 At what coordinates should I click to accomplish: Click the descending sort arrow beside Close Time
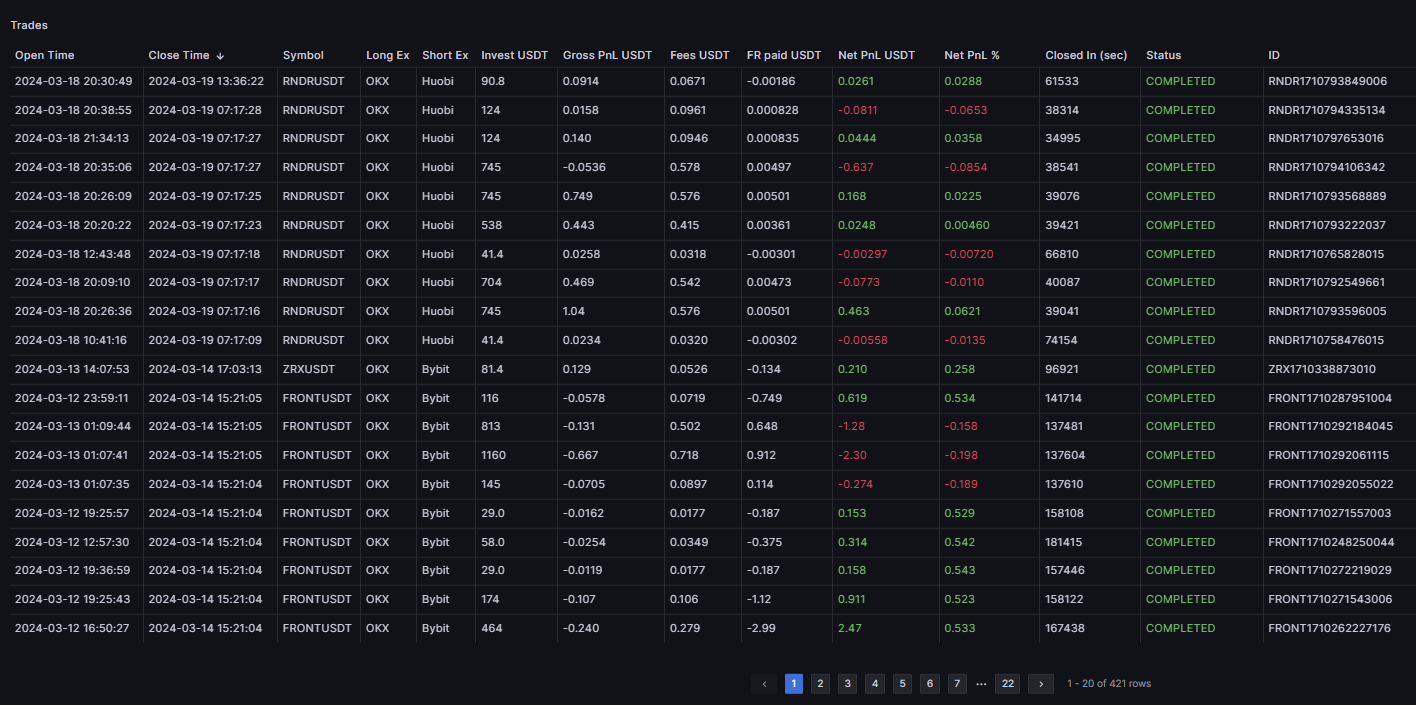click(220, 56)
